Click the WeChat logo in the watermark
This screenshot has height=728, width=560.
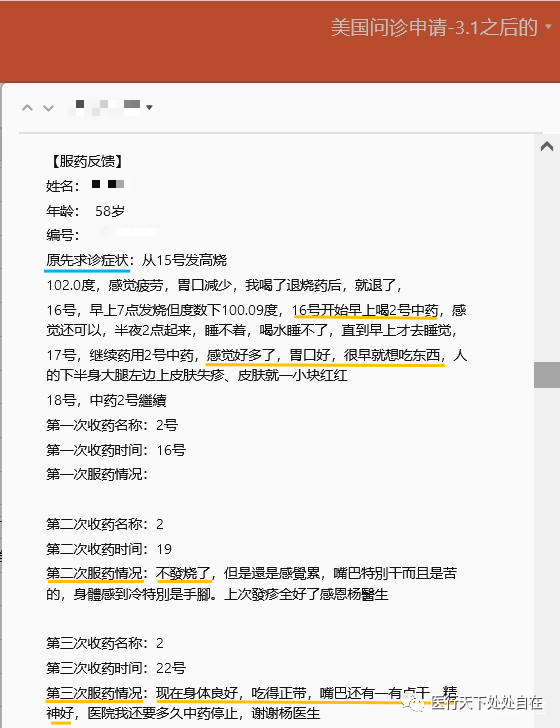(x=414, y=702)
